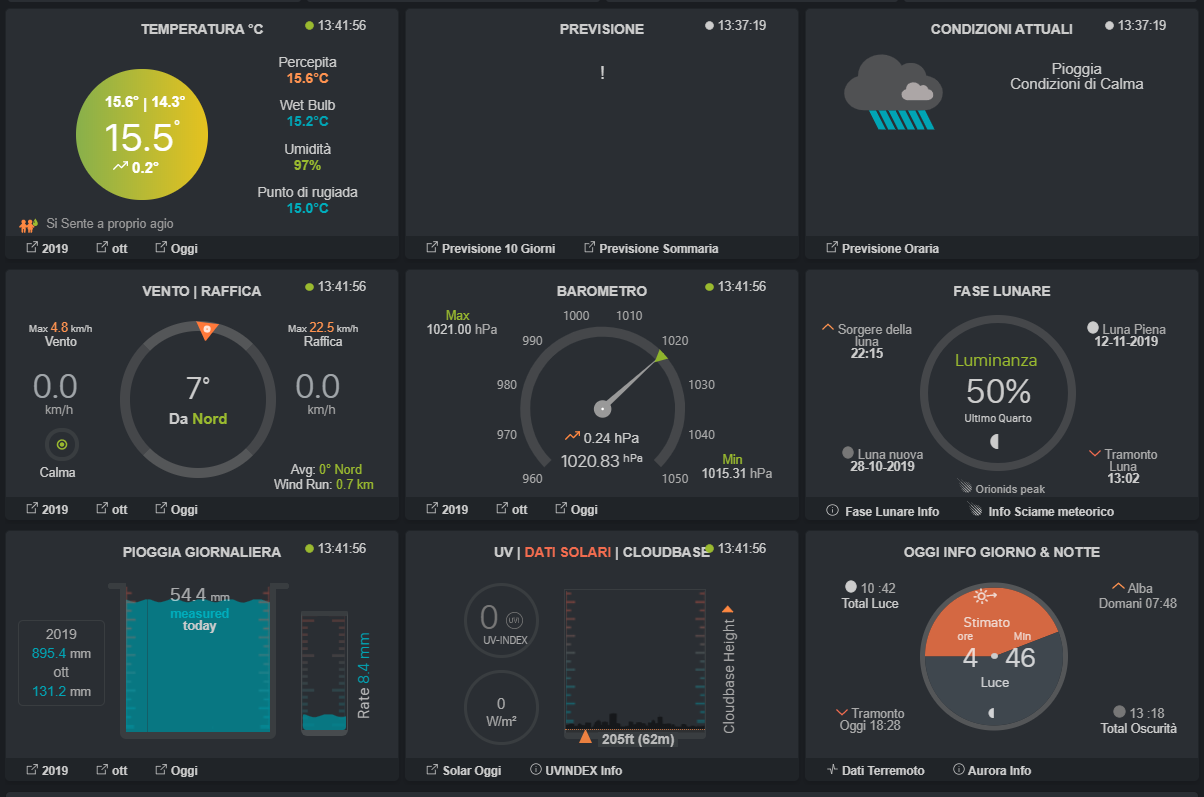This screenshot has height=797, width=1204.
Task: Select DATI SOLARI orange heading text
Action: [568, 552]
